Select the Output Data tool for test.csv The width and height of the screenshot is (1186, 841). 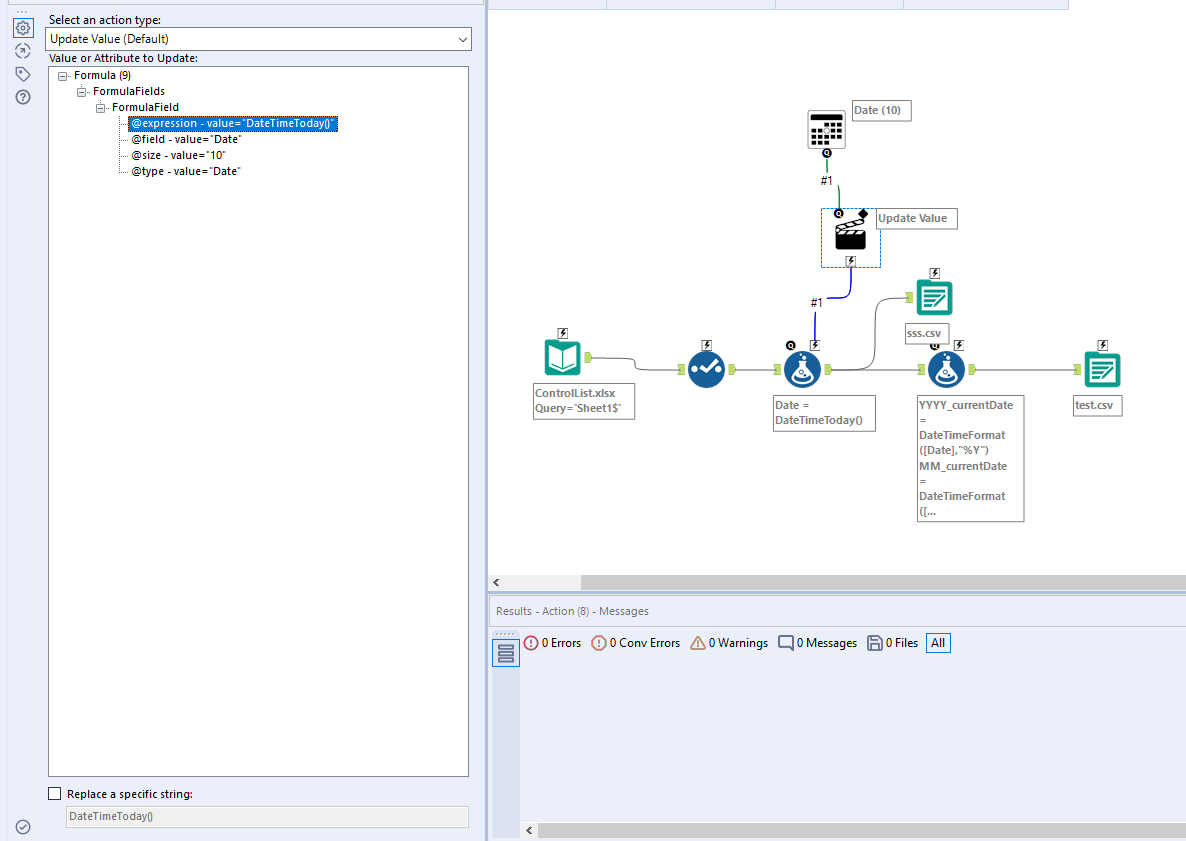click(1102, 369)
